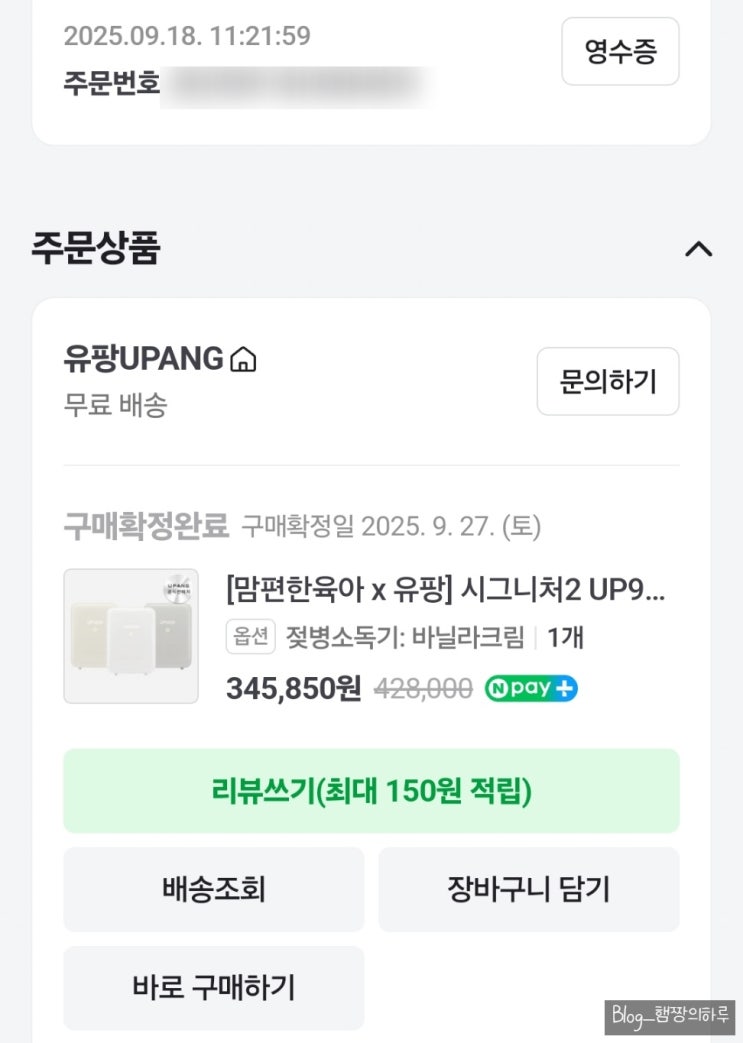This screenshot has width=743, height=1043.
Task: Open the 시그니처2 product title link
Action: click(445, 590)
